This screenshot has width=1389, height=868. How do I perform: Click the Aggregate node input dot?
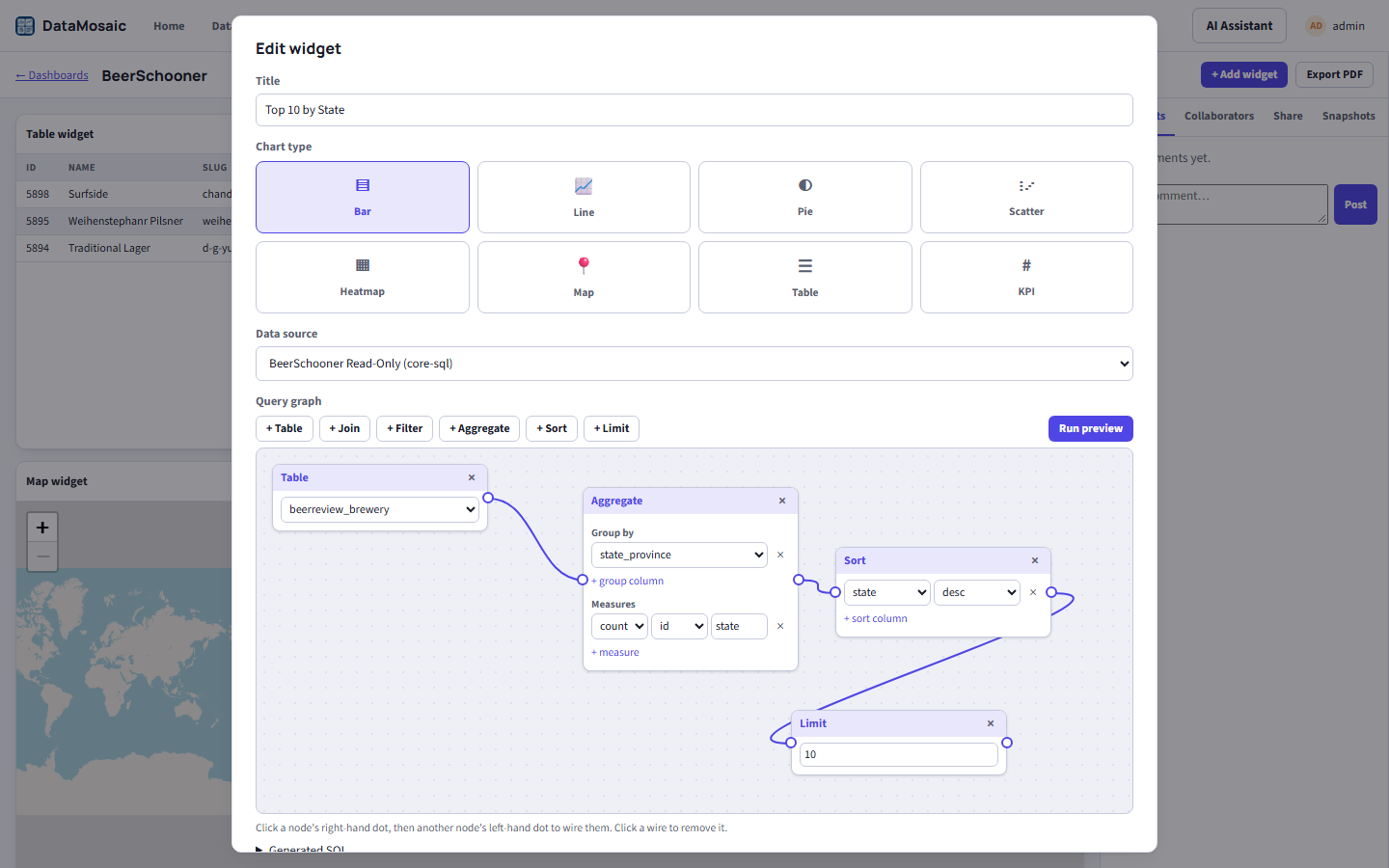(583, 580)
